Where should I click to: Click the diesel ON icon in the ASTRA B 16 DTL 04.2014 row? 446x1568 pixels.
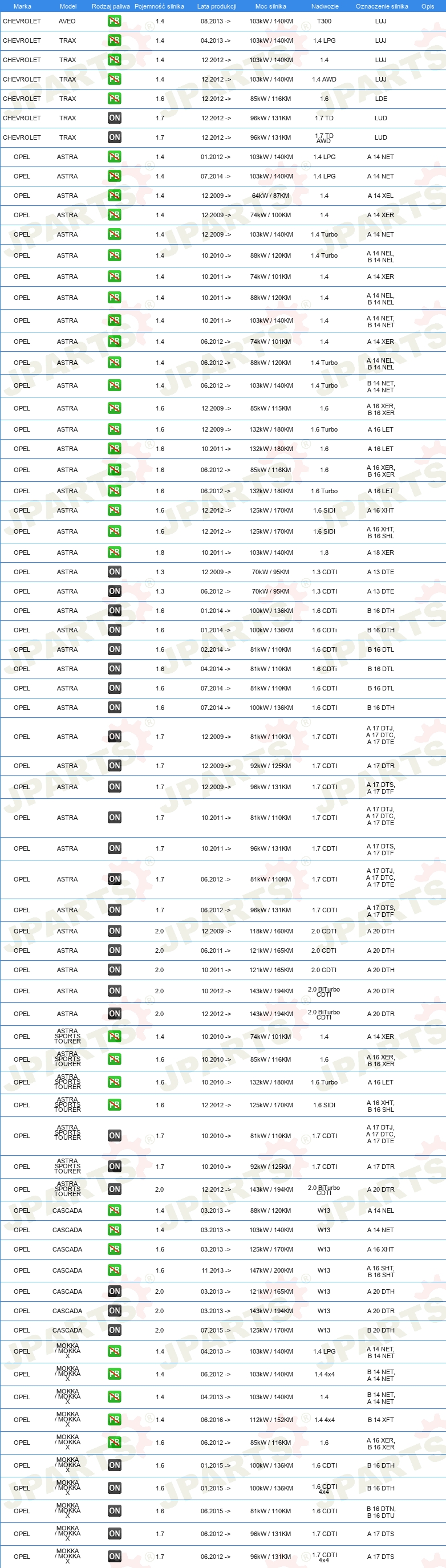point(115,669)
